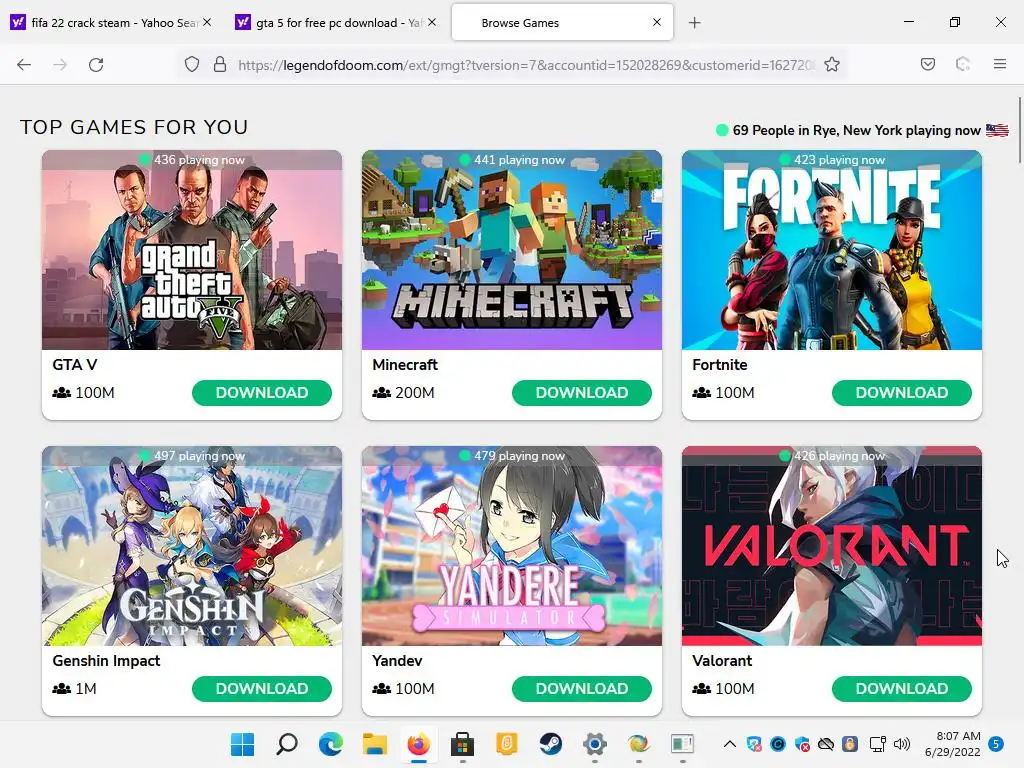The width and height of the screenshot is (1024, 768).
Task: Close the Browse Games tab
Action: point(657,22)
